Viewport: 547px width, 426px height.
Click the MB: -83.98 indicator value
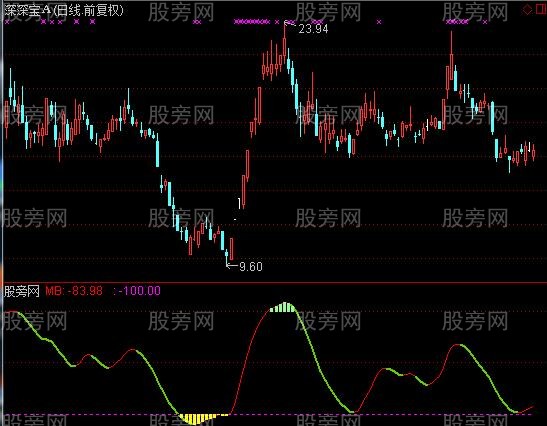(x=74, y=291)
